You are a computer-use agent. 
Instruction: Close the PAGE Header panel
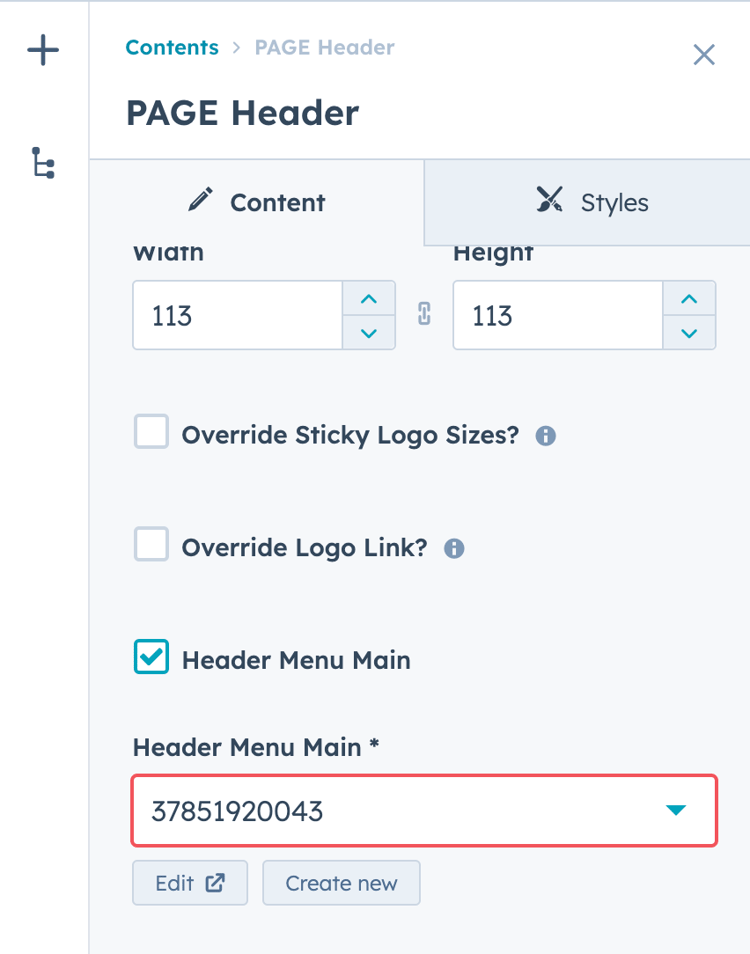(704, 55)
